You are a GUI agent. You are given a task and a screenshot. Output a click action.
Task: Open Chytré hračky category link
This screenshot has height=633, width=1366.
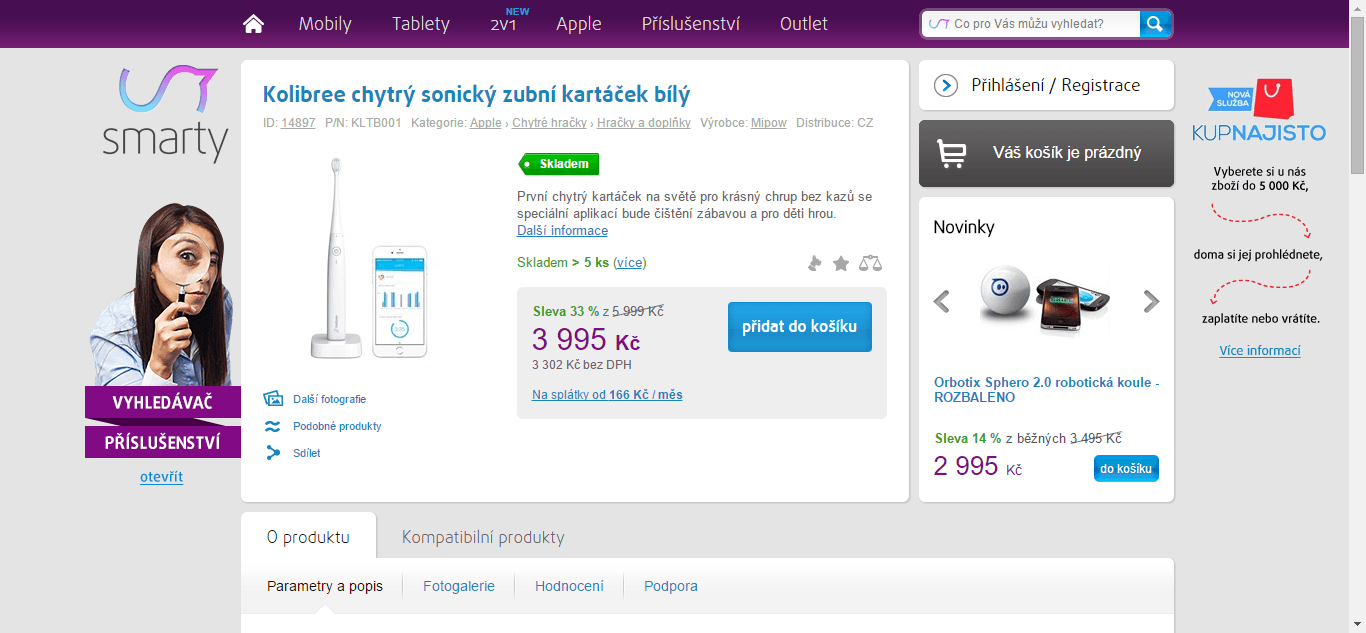coord(549,123)
